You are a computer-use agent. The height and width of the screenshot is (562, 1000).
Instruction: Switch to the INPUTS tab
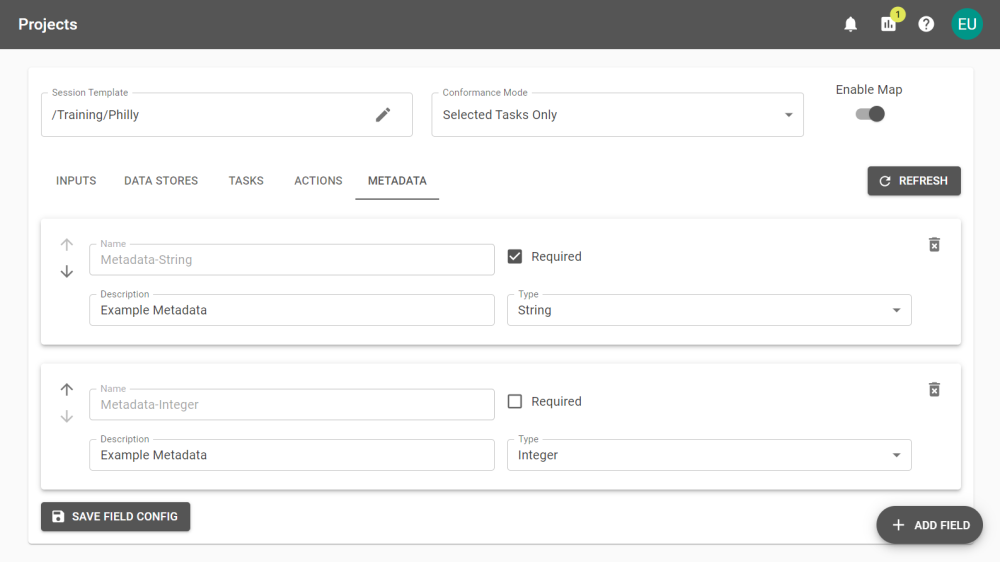point(76,181)
